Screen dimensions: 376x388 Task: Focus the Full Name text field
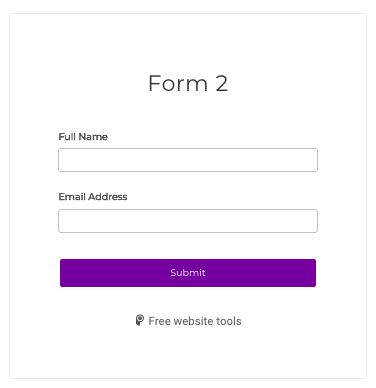[188, 160]
